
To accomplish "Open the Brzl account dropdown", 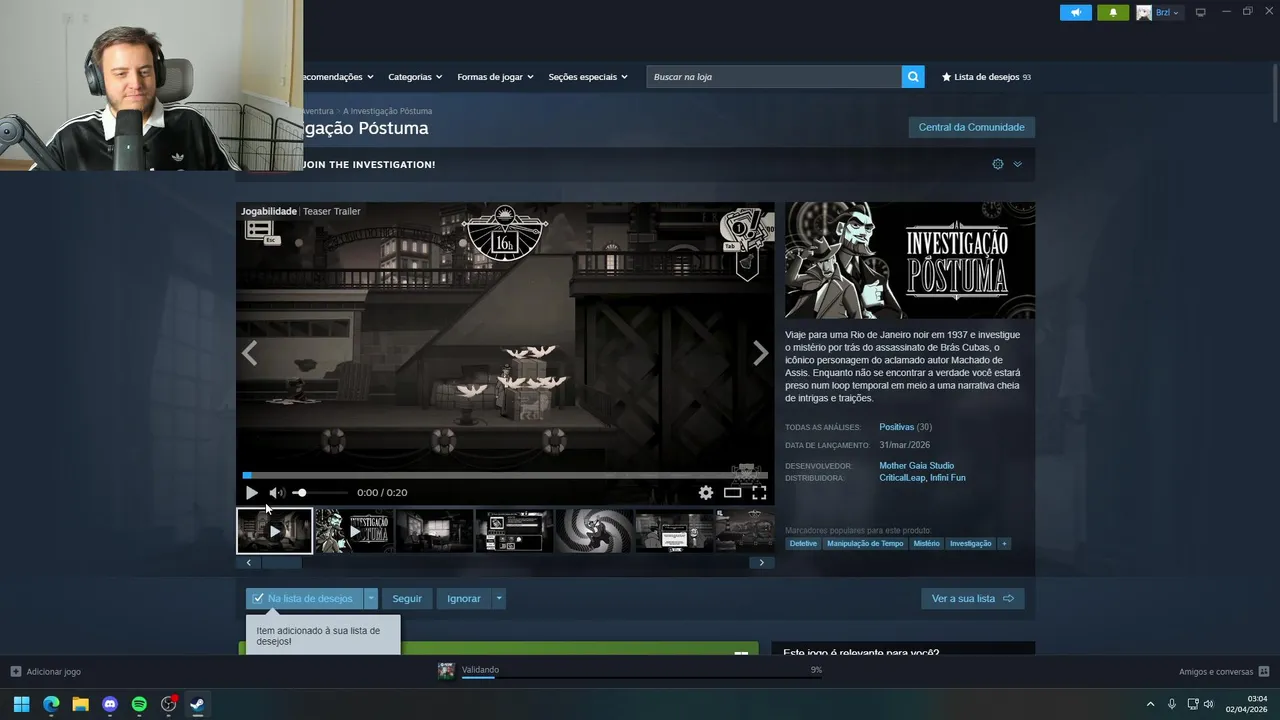I will pyautogui.click(x=1158, y=12).
